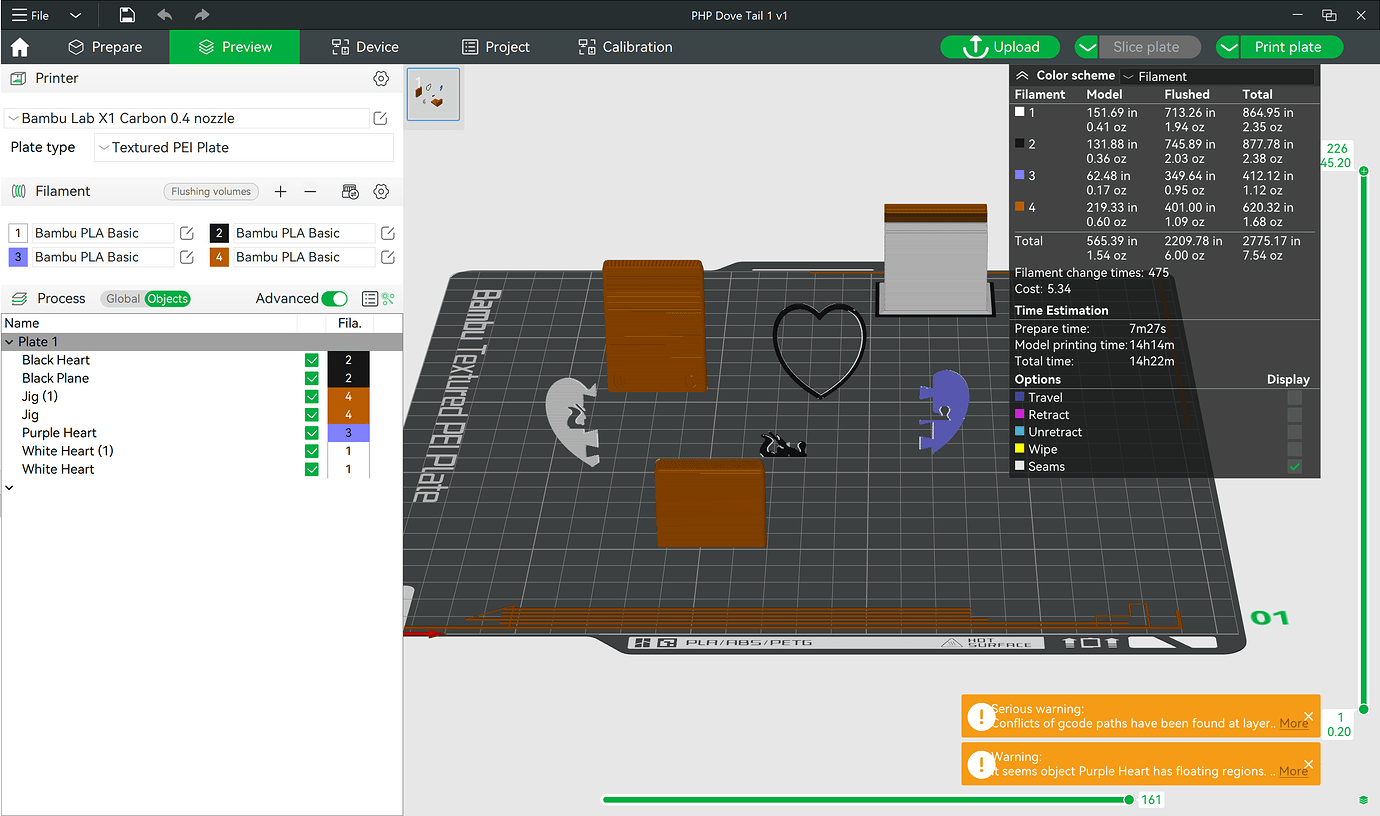This screenshot has height=816, width=1380.
Task: Open the Print plate dropdown arrow
Action: (1228, 47)
